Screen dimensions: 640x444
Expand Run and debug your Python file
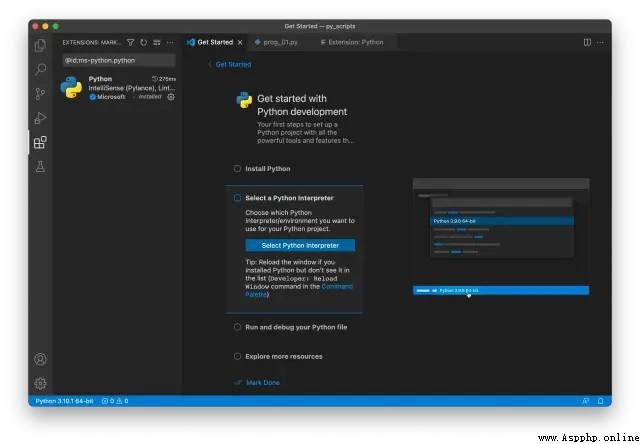click(296, 327)
